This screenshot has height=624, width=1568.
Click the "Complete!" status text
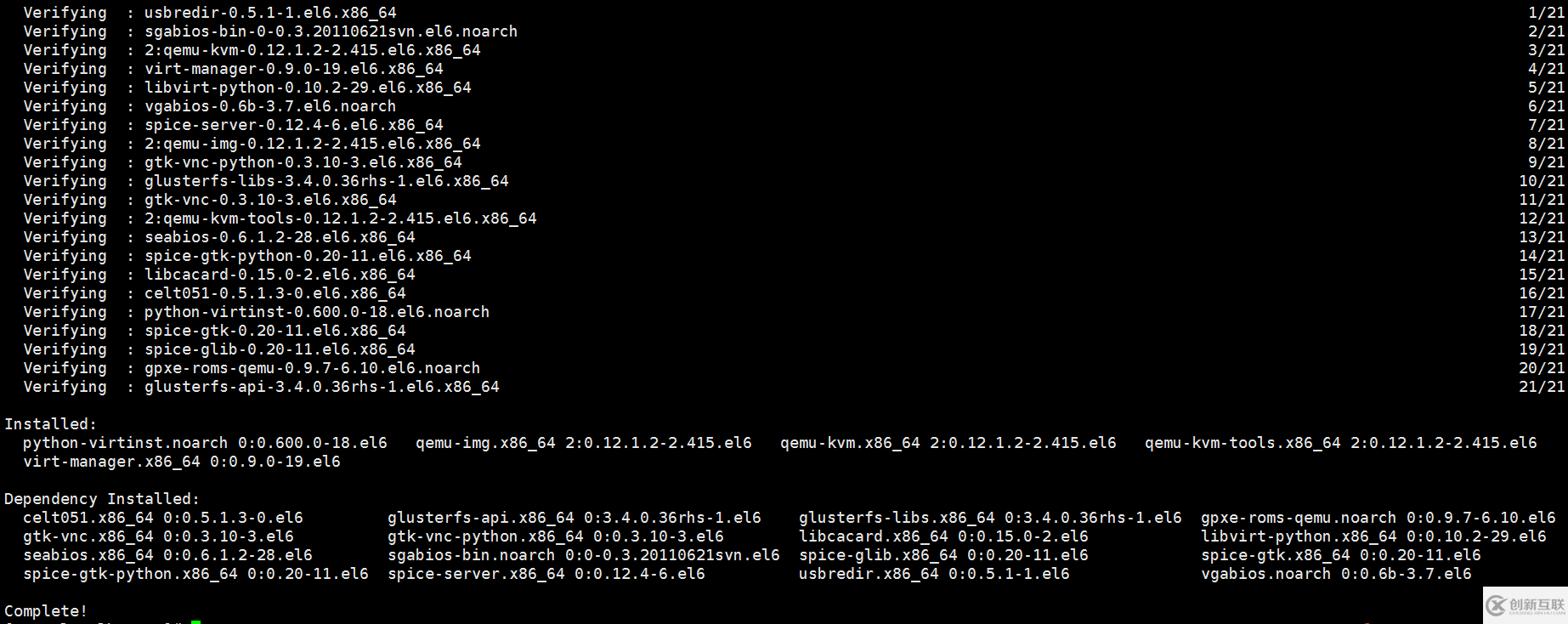click(46, 610)
